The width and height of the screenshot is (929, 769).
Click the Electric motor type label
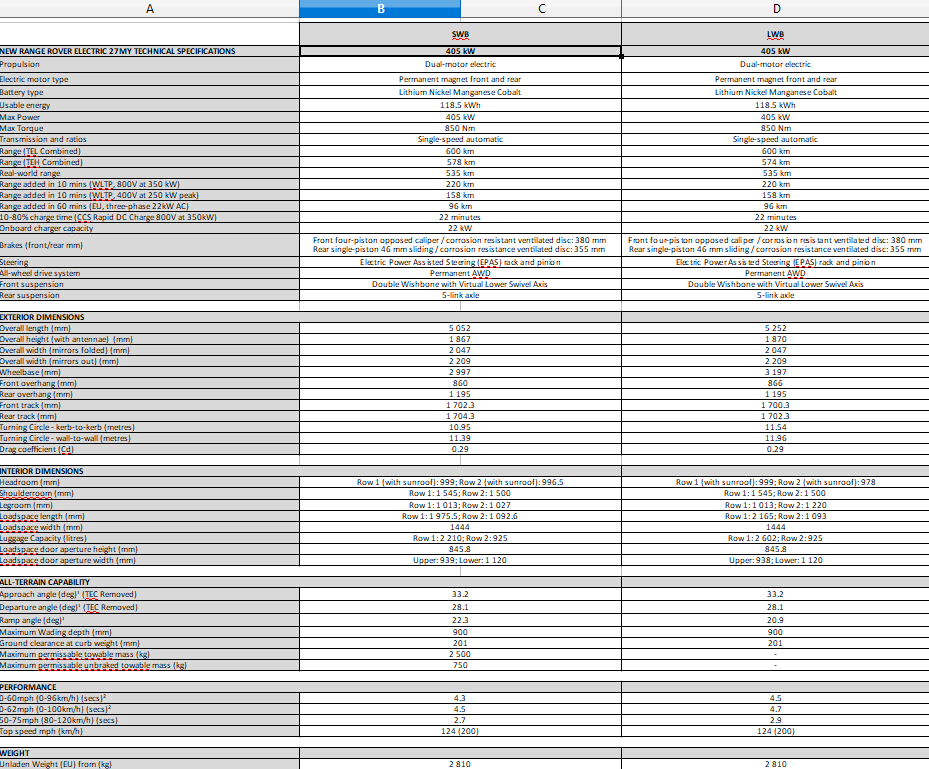click(149, 79)
